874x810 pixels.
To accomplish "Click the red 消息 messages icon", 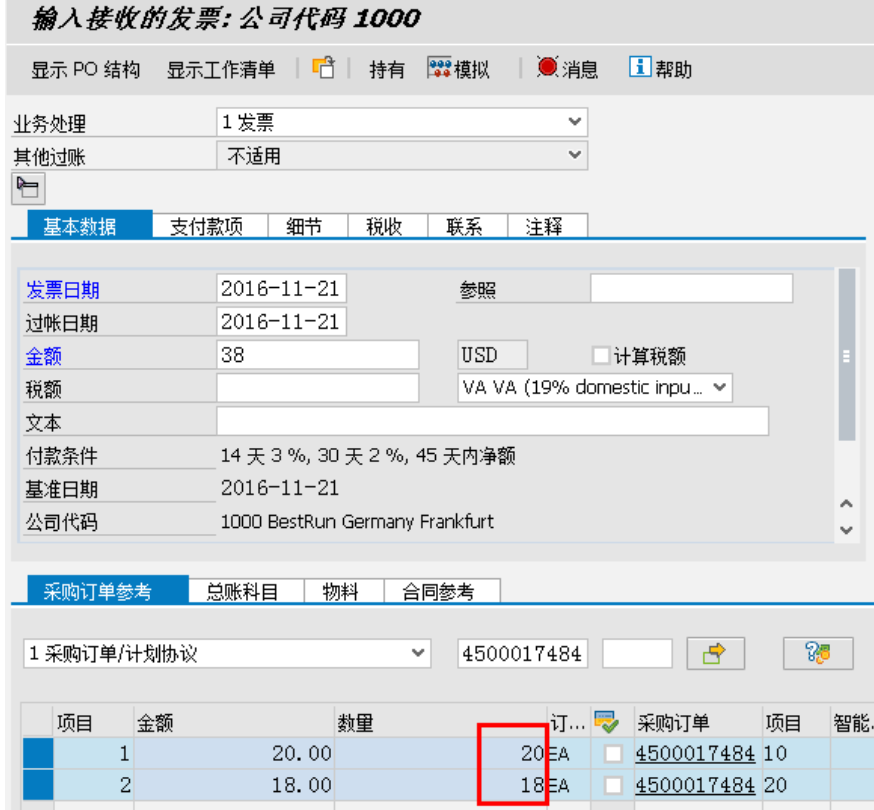I will (x=547, y=67).
